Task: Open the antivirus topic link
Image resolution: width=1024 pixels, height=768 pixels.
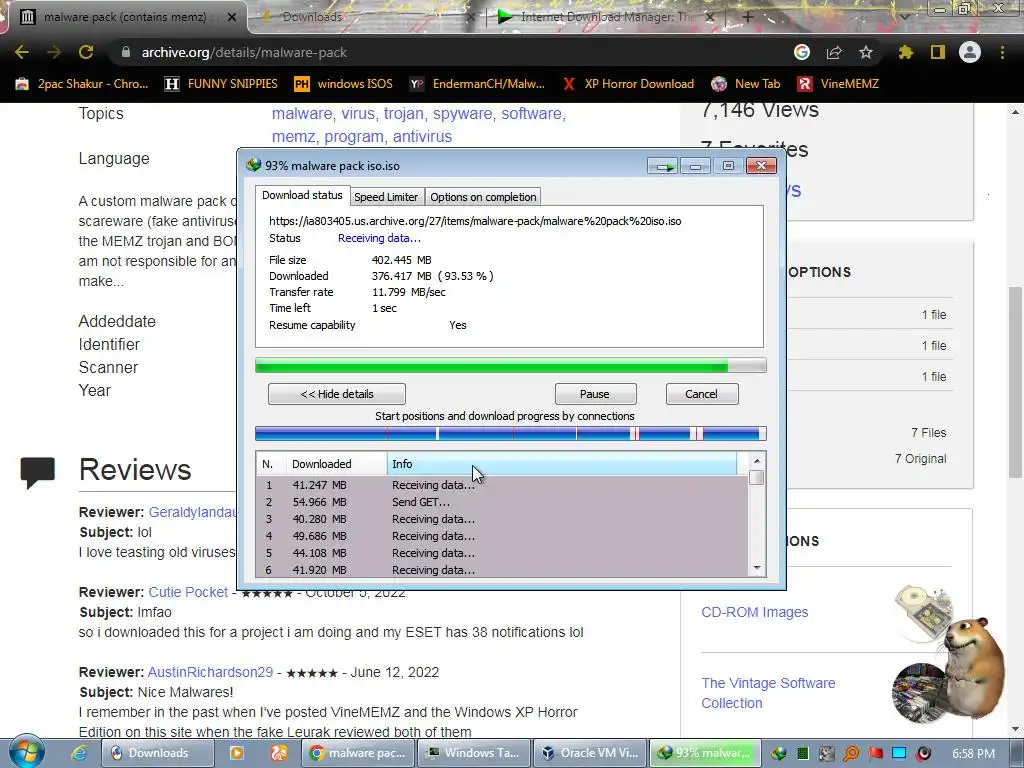Action: coord(422,136)
